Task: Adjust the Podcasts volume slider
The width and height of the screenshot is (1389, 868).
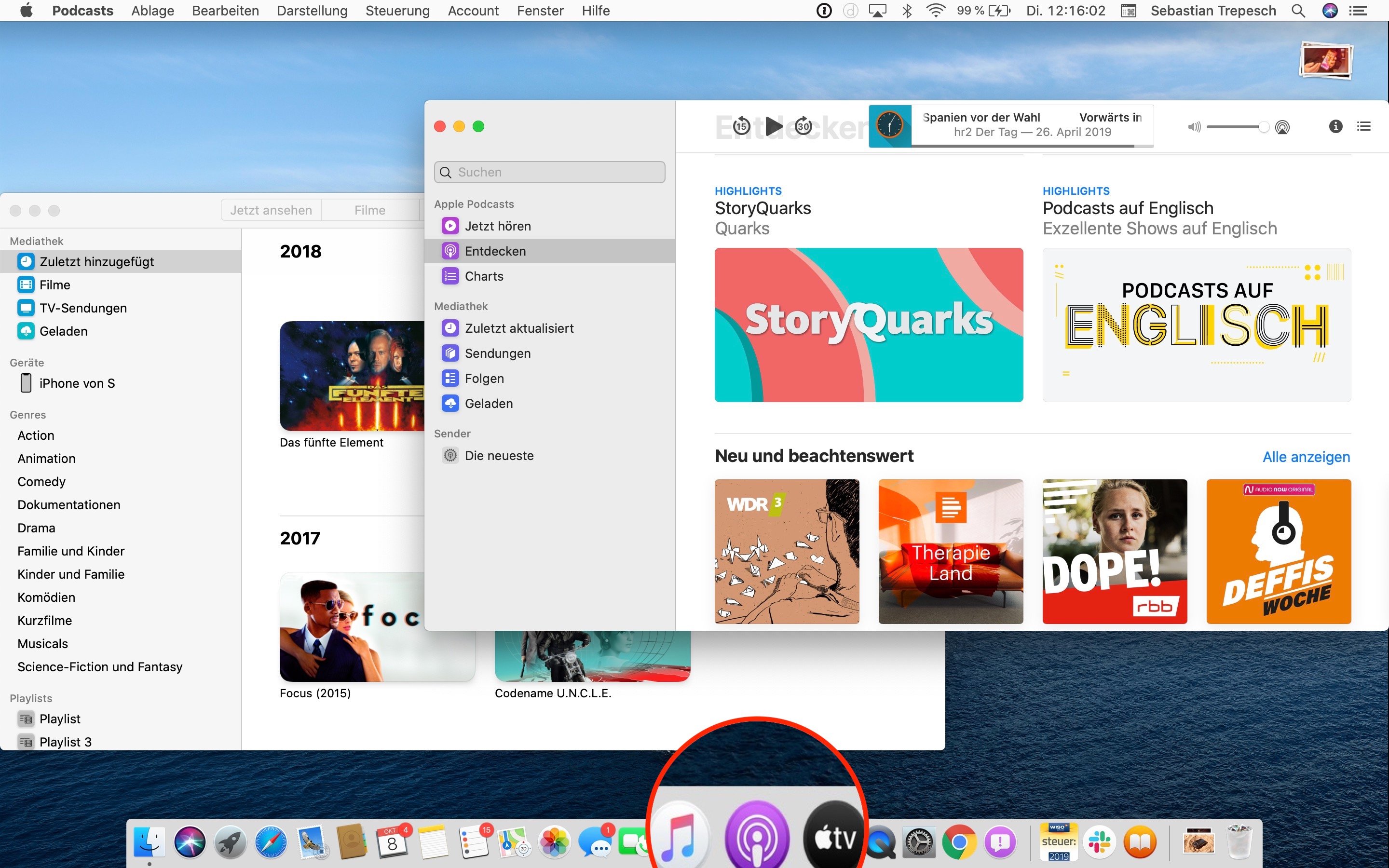Action: (1238, 127)
